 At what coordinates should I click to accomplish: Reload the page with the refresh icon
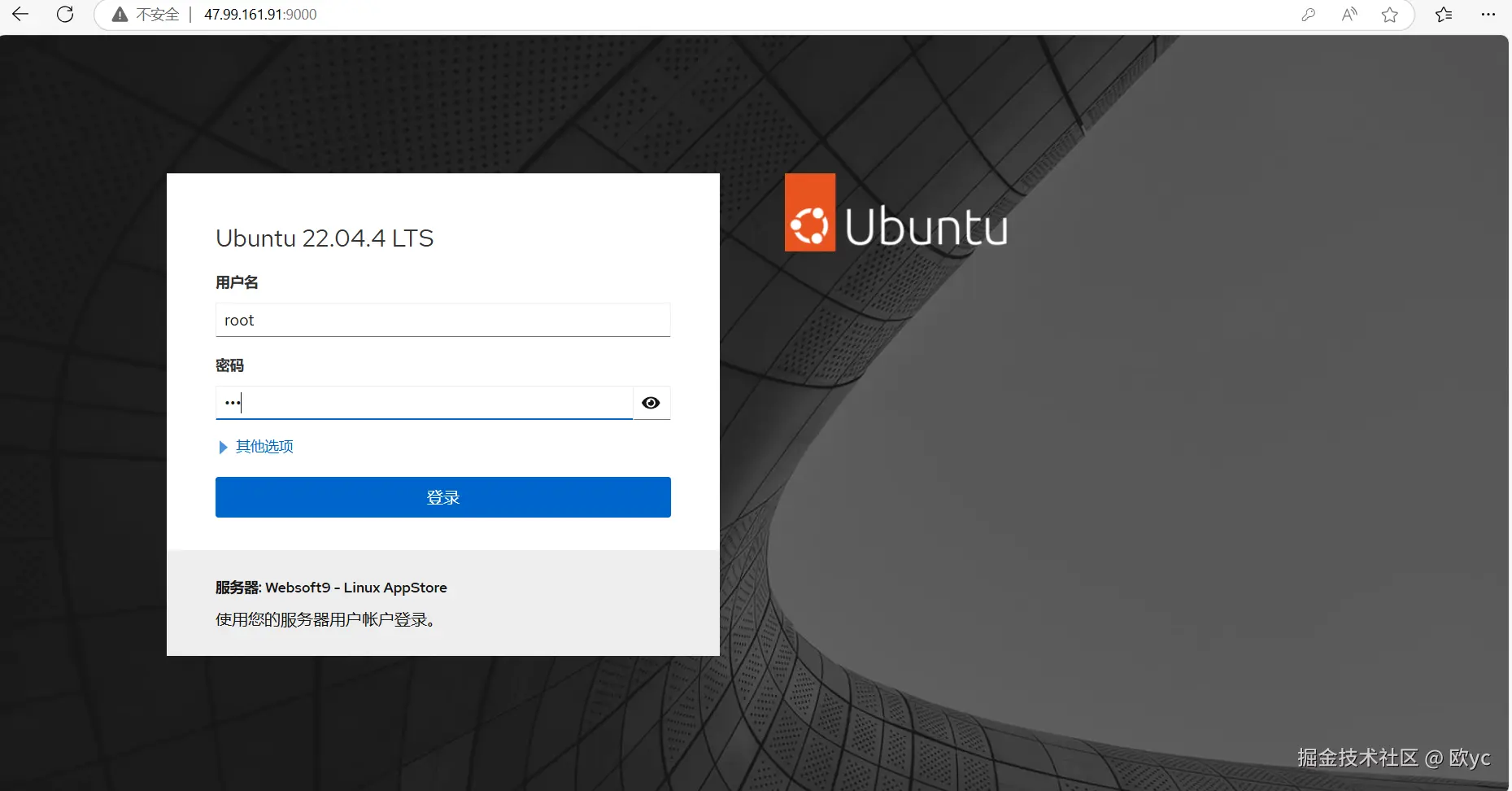click(x=65, y=14)
